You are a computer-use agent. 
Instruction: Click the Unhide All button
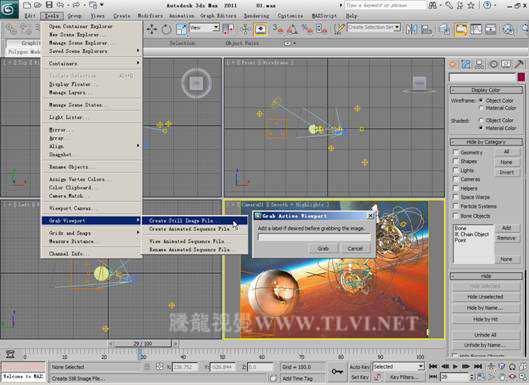(485, 335)
